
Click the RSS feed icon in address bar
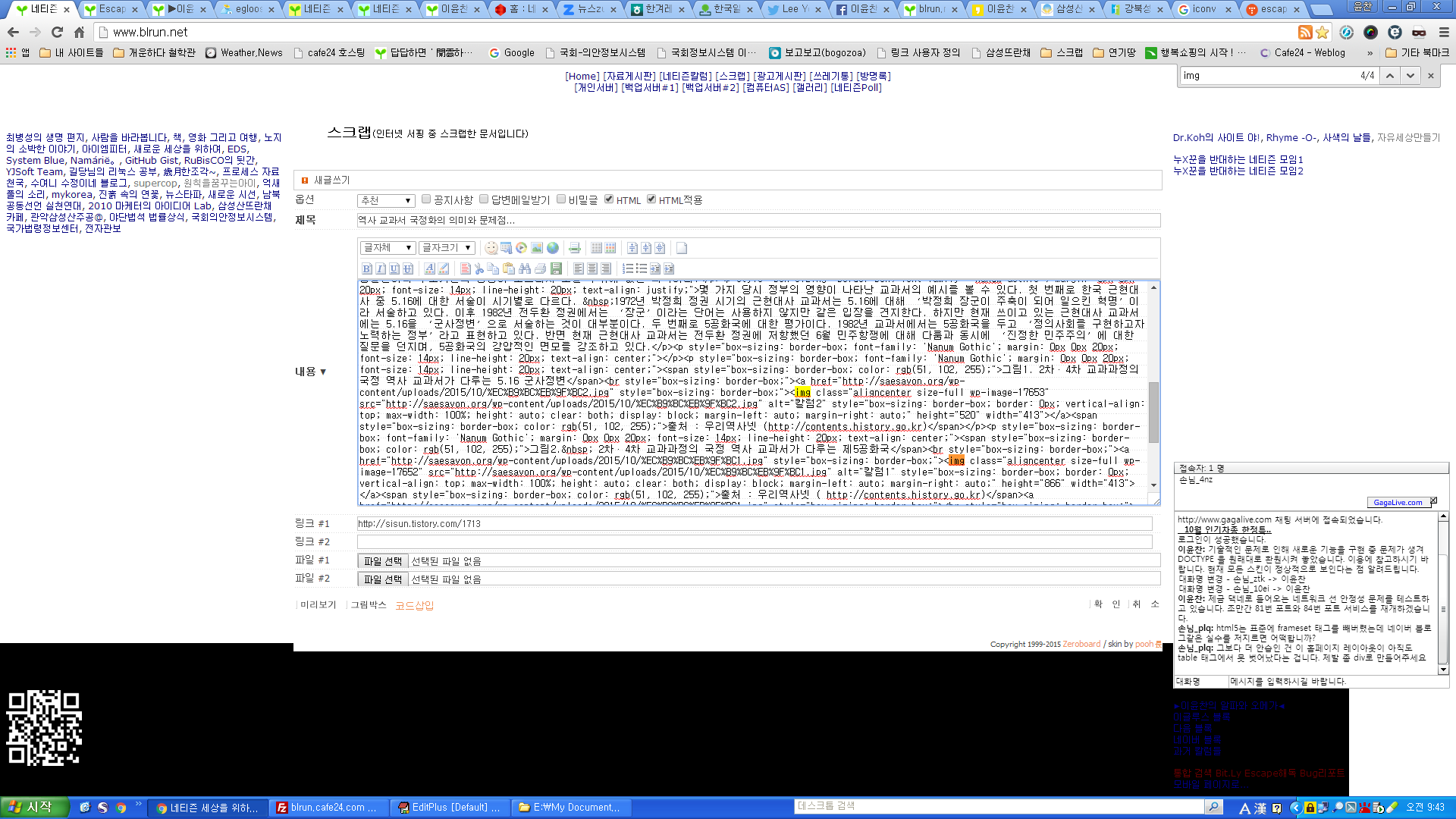tap(1305, 32)
